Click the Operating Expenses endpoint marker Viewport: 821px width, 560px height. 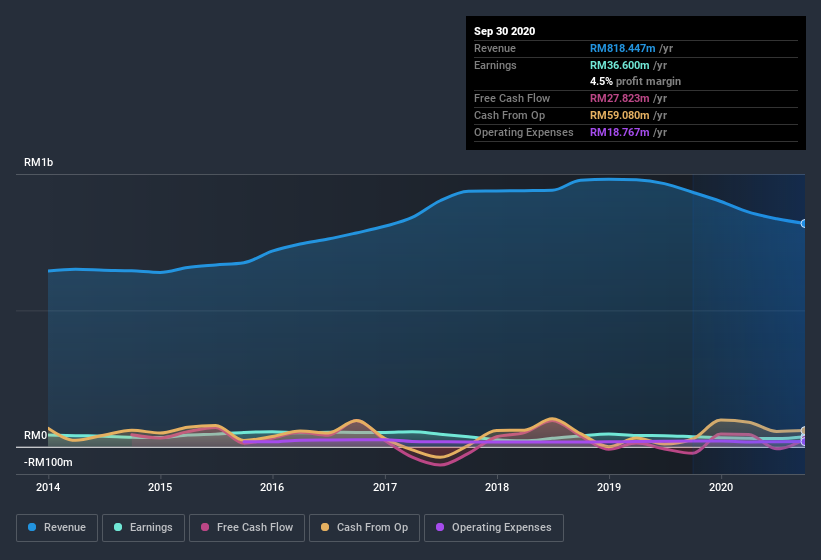point(804,441)
